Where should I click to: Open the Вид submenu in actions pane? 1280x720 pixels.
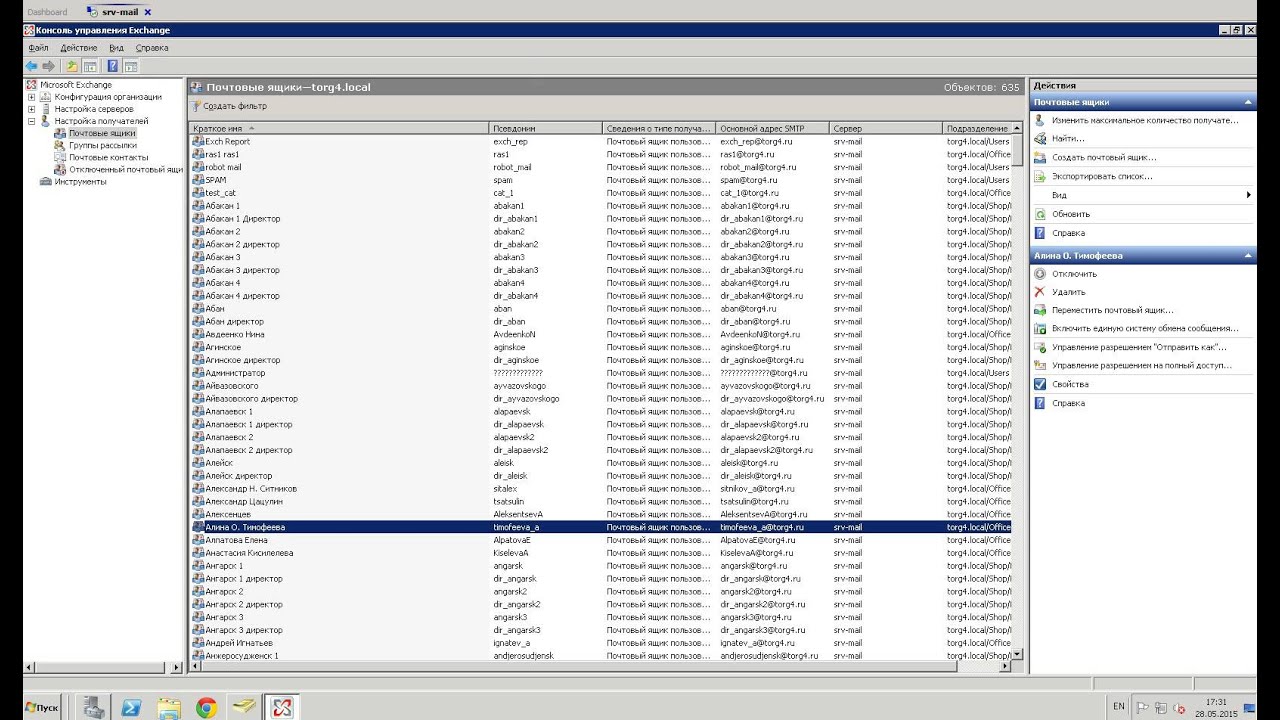click(1143, 195)
